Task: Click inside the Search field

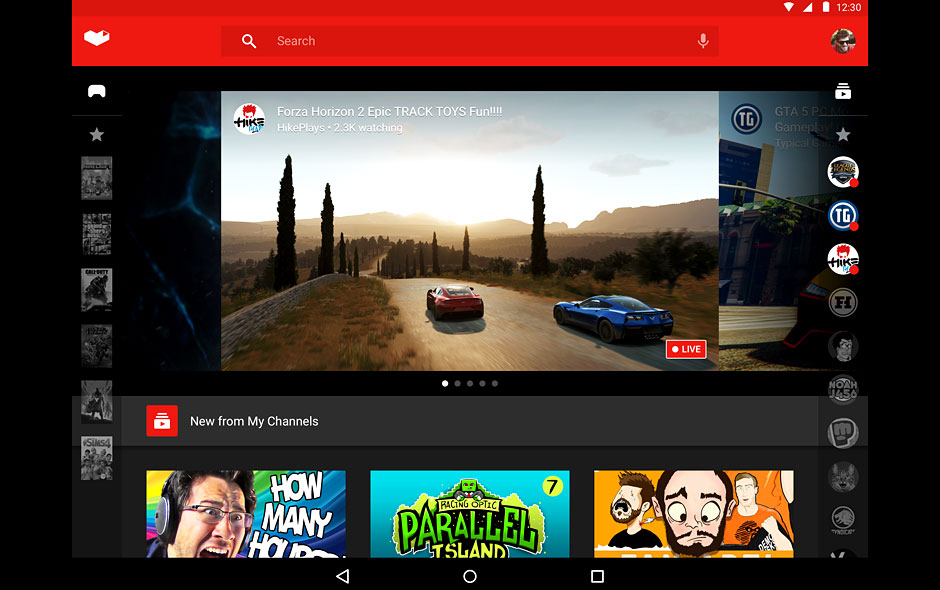Action: (470, 41)
